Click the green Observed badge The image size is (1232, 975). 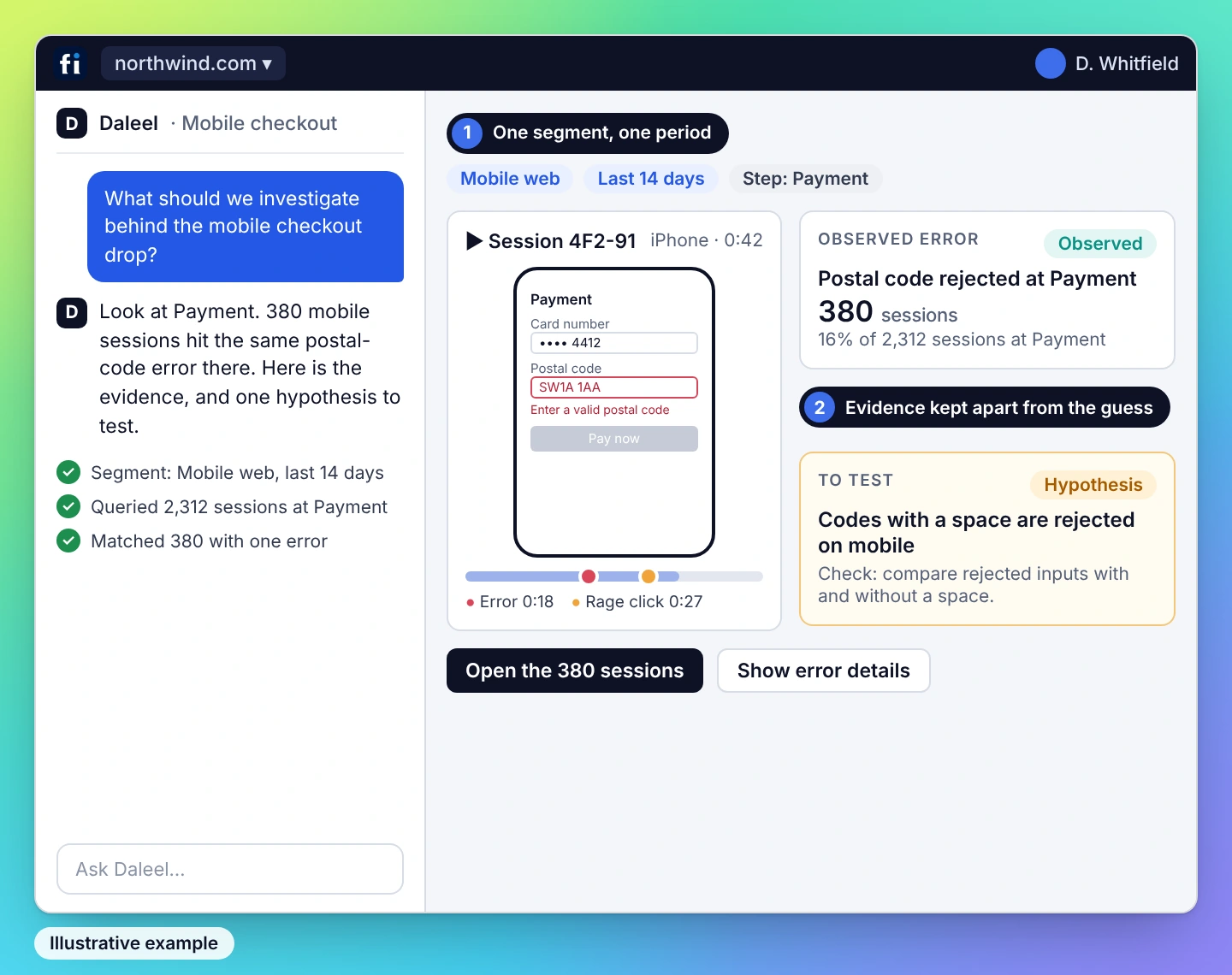(x=1100, y=244)
